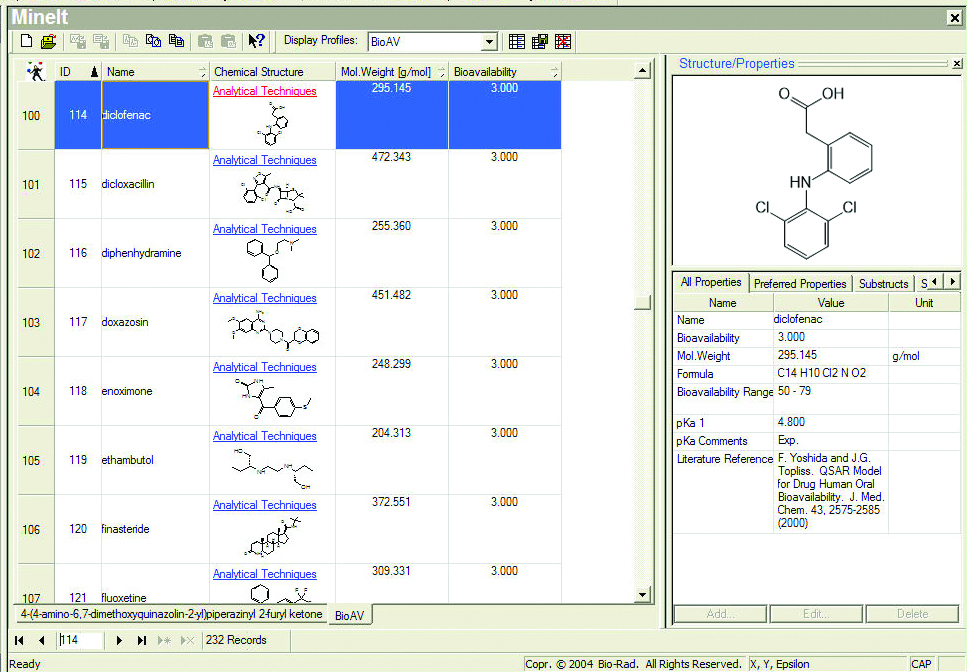This screenshot has width=967, height=672.
Task: Jump to the last record
Action: click(x=142, y=640)
